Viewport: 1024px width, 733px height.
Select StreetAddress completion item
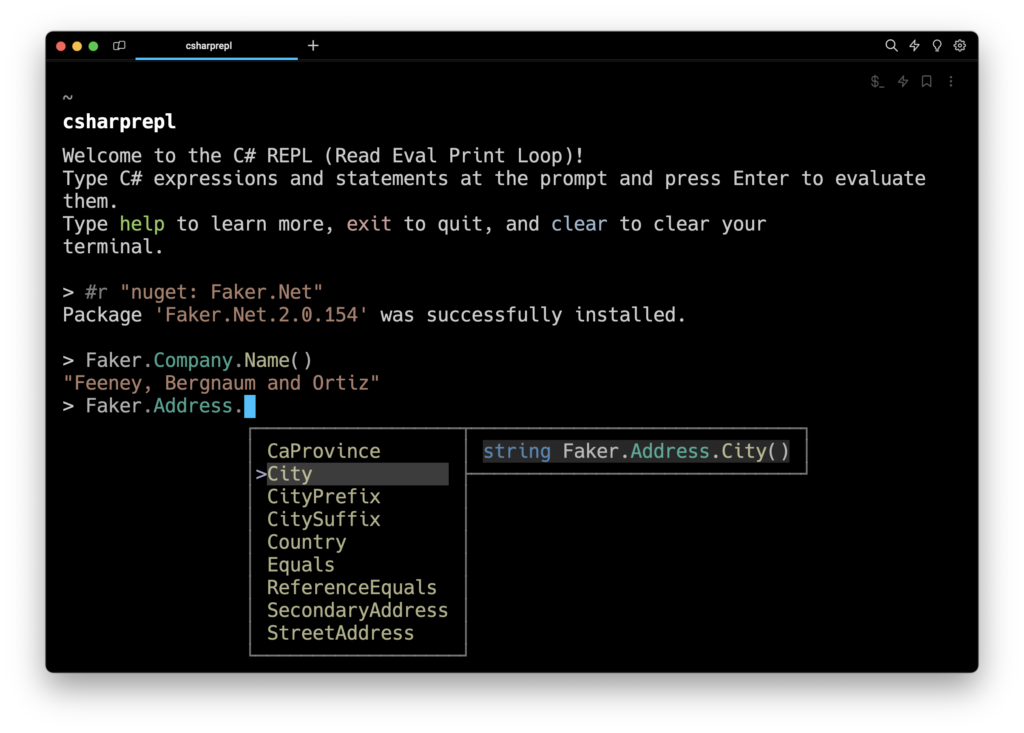[340, 633]
